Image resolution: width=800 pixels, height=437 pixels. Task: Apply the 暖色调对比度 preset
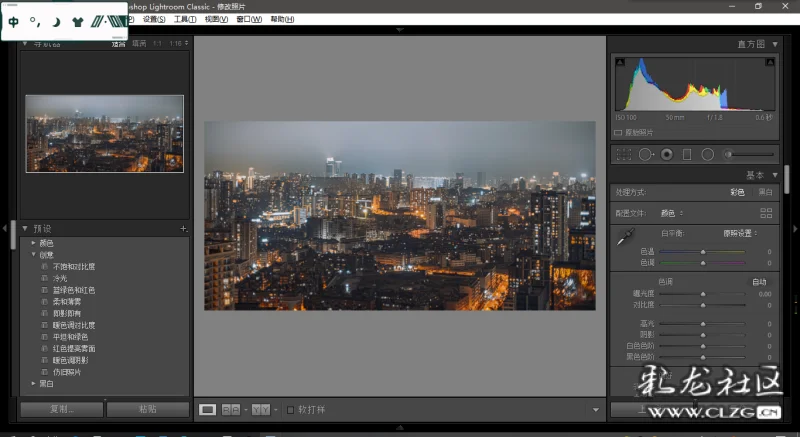pyautogui.click(x=74, y=325)
